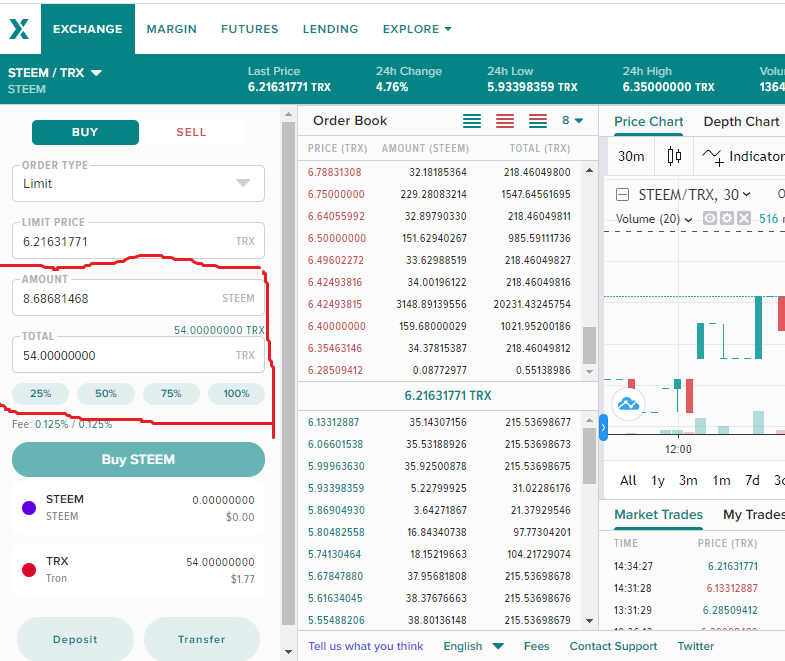785x661 pixels.
Task: Switch to BUY order side
Action: (85, 132)
